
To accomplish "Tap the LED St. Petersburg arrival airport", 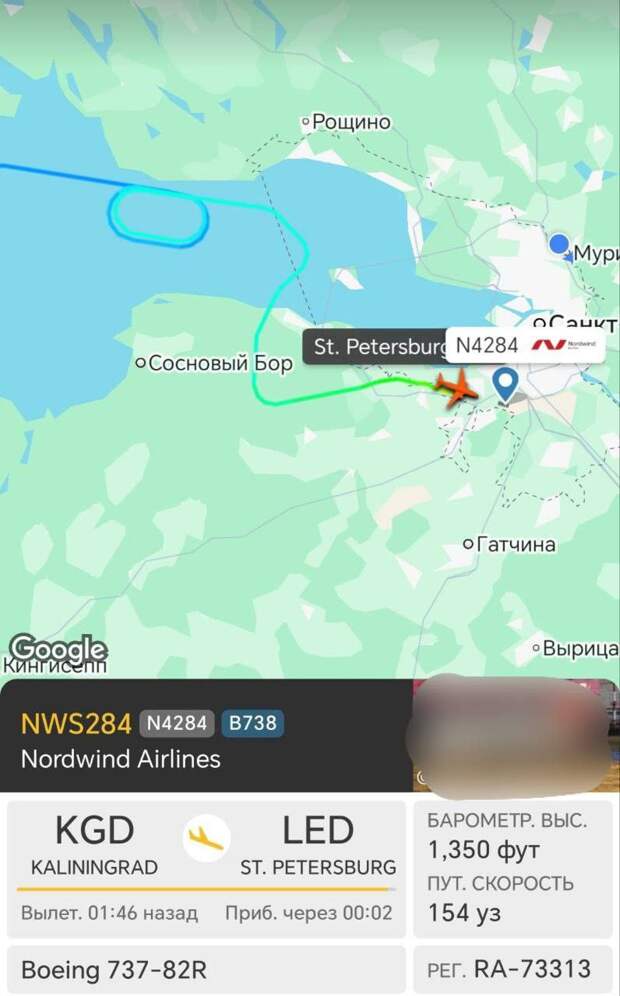I will (x=318, y=844).
